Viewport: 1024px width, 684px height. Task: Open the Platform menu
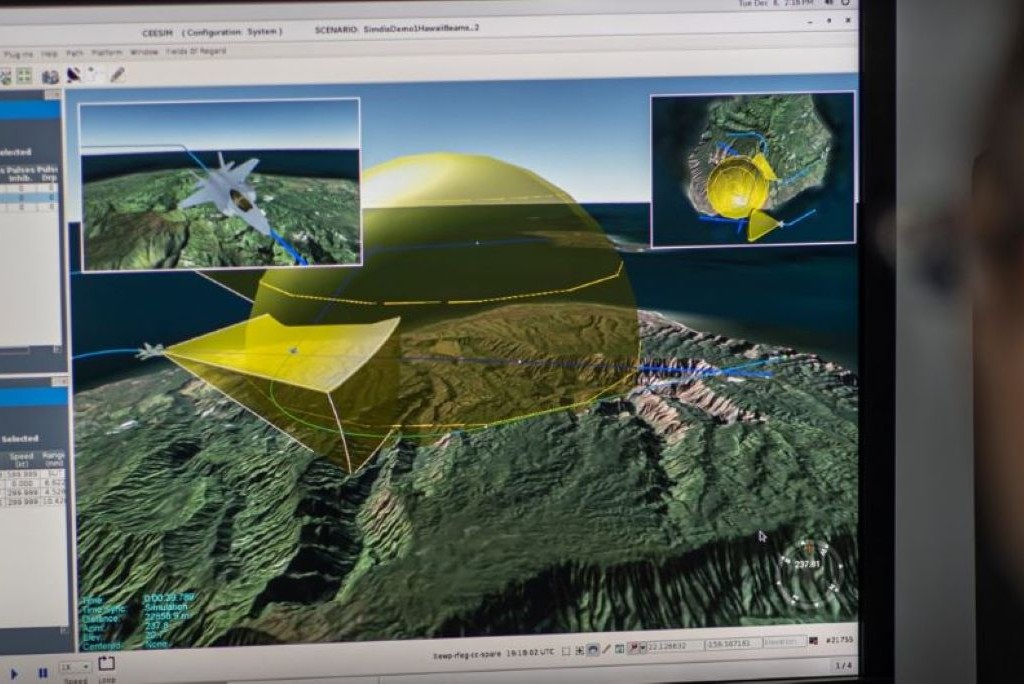coord(107,52)
